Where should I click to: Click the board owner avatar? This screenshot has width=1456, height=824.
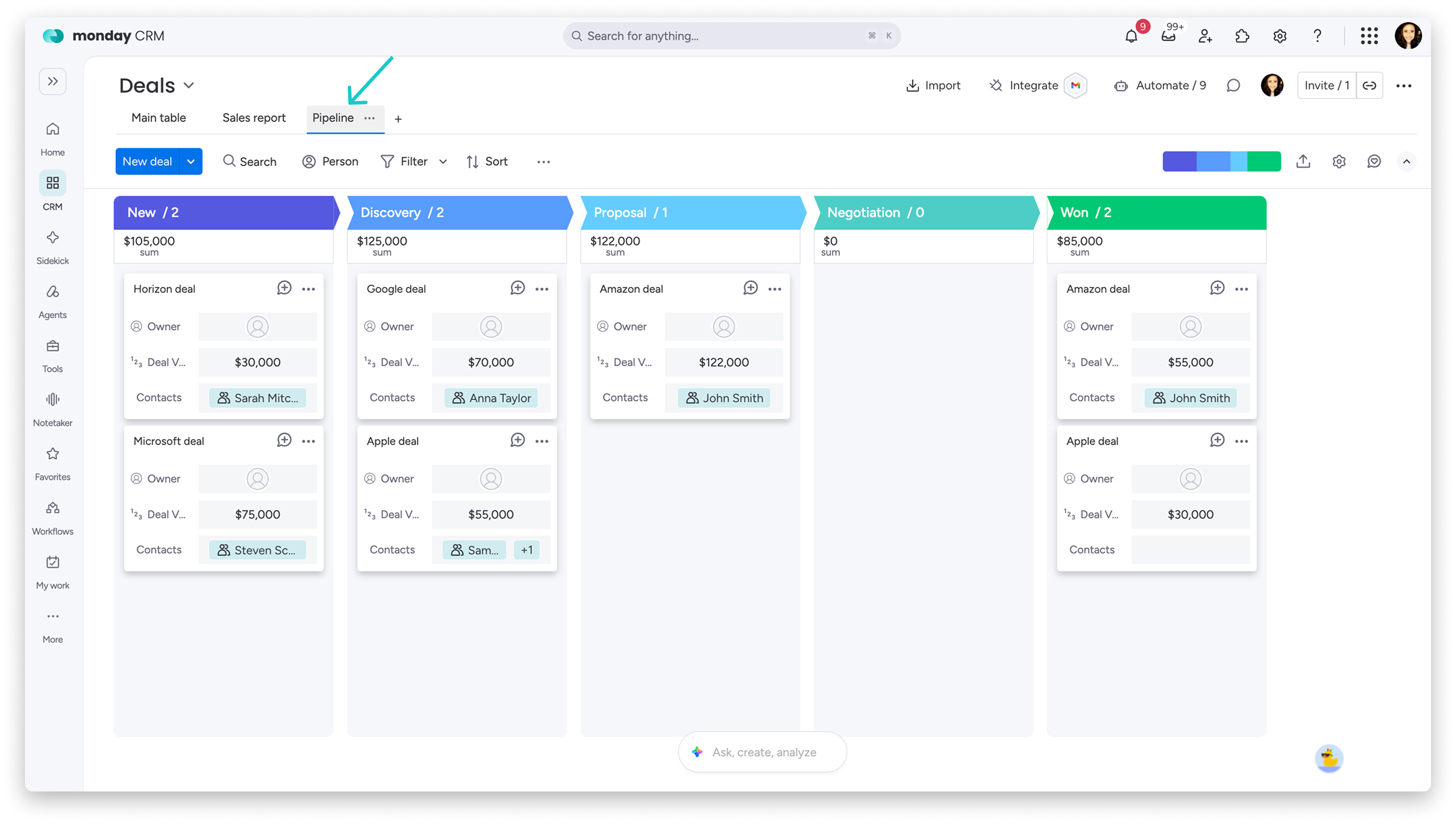pyautogui.click(x=1271, y=86)
